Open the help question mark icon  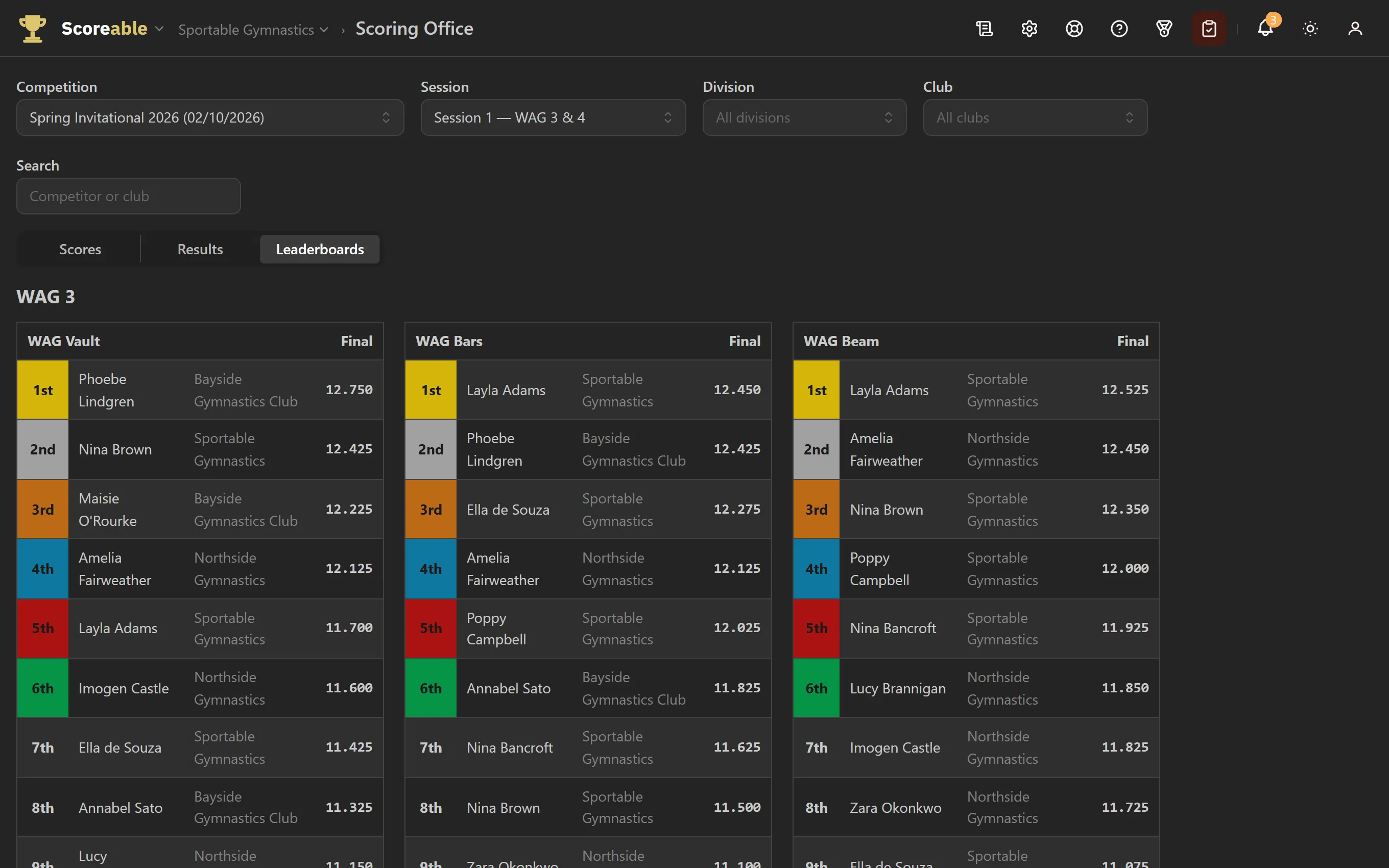click(1119, 29)
